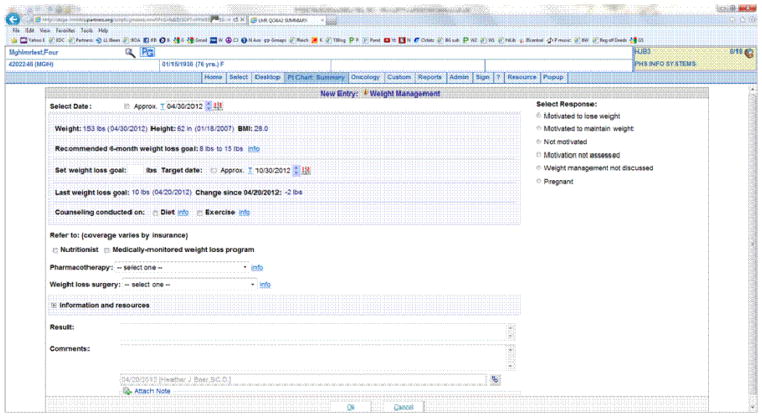The image size is (762, 417).
Task: Select Pregnant response option
Action: click(x=538, y=181)
